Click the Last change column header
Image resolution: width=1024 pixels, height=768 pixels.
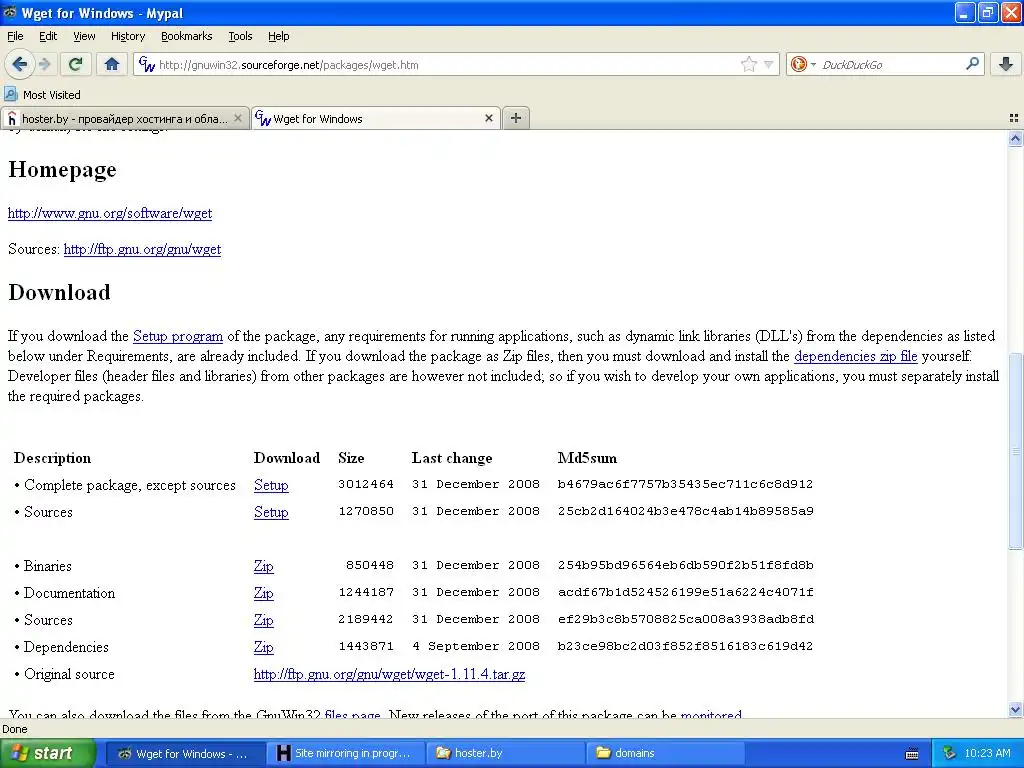452,458
